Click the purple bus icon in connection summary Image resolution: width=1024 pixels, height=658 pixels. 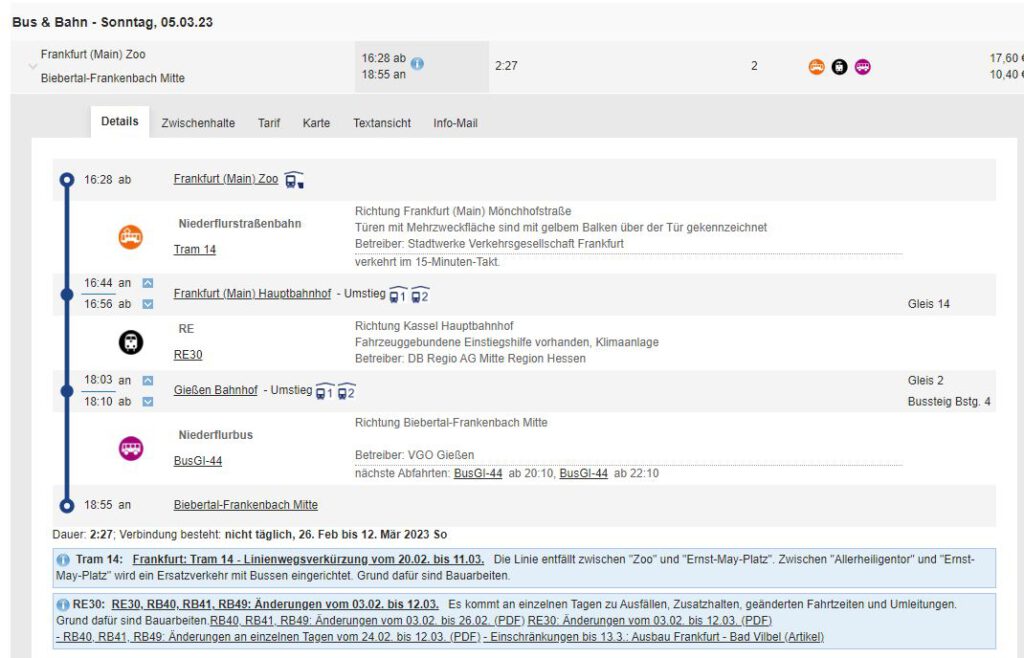coord(863,67)
